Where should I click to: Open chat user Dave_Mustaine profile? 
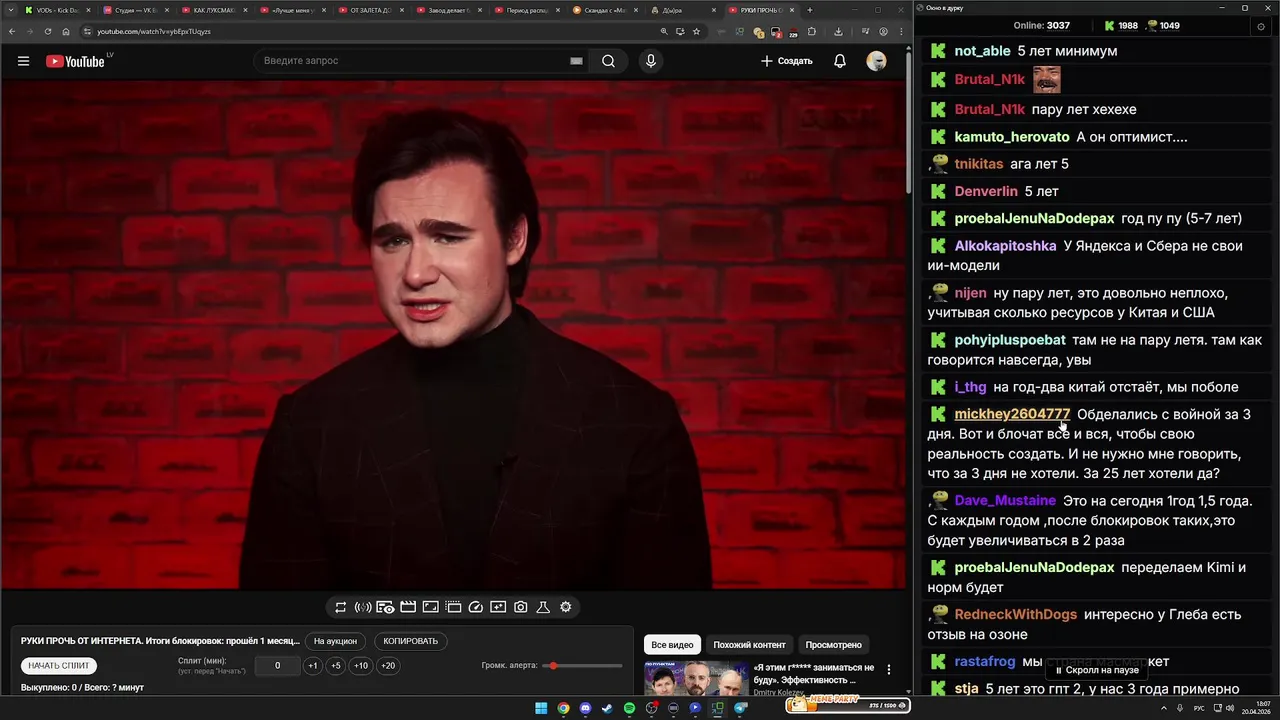(x=1005, y=500)
